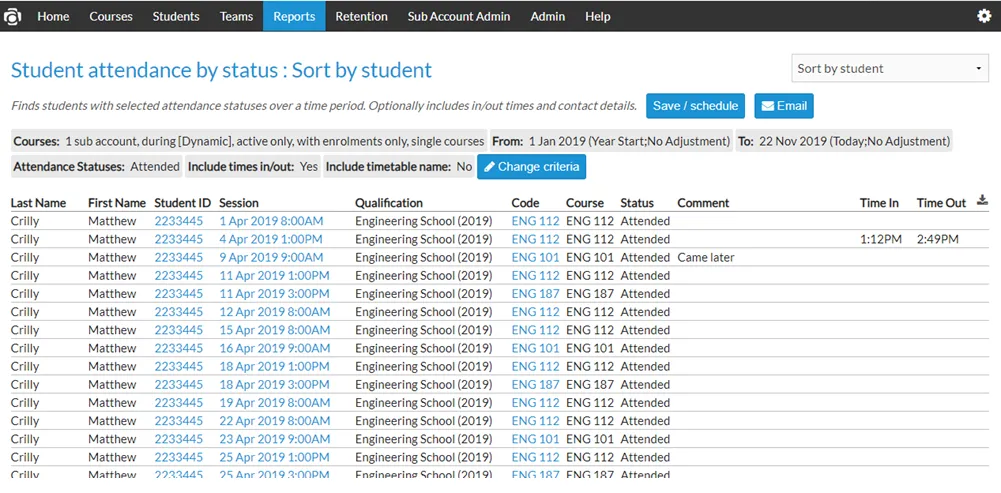Open the settings gear icon
1001x493 pixels.
984,16
